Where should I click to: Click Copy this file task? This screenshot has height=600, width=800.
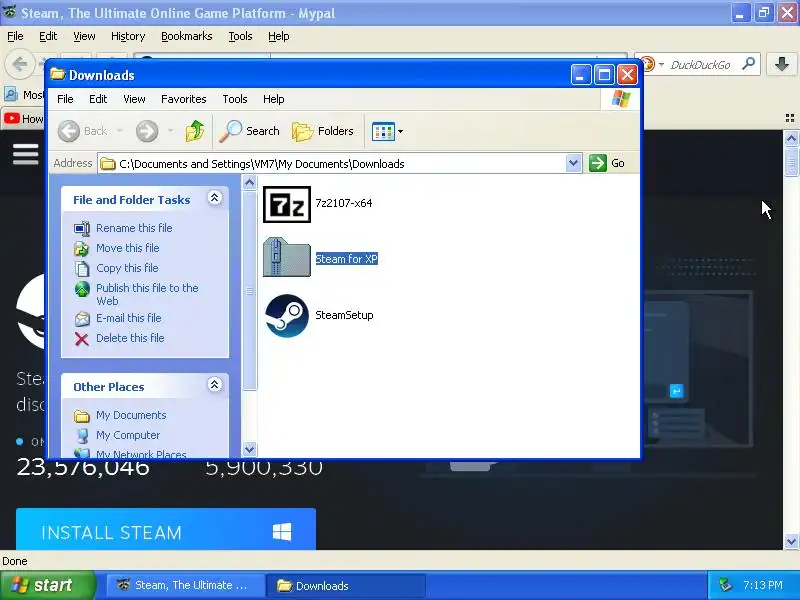click(x=127, y=268)
